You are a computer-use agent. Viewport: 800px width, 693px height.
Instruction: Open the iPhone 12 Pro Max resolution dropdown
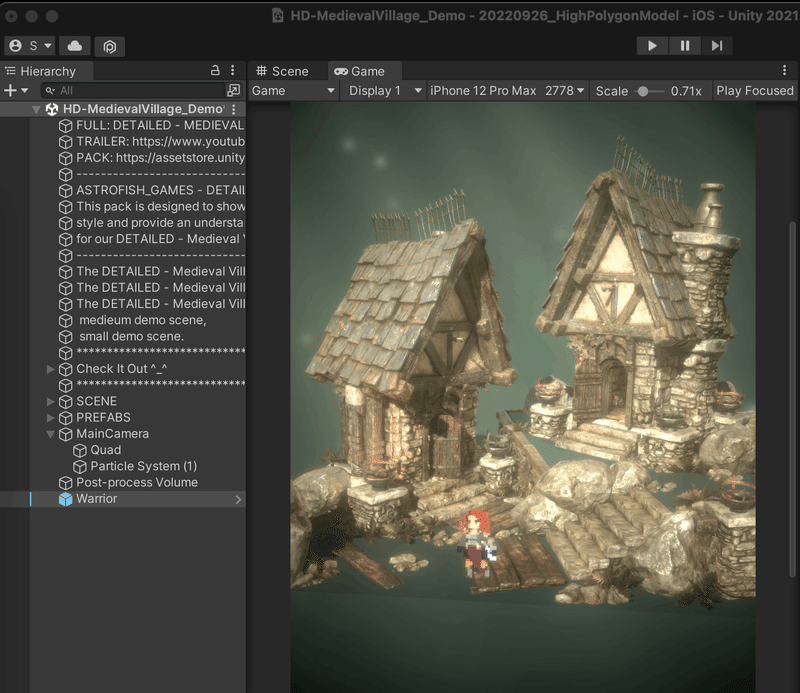(507, 91)
